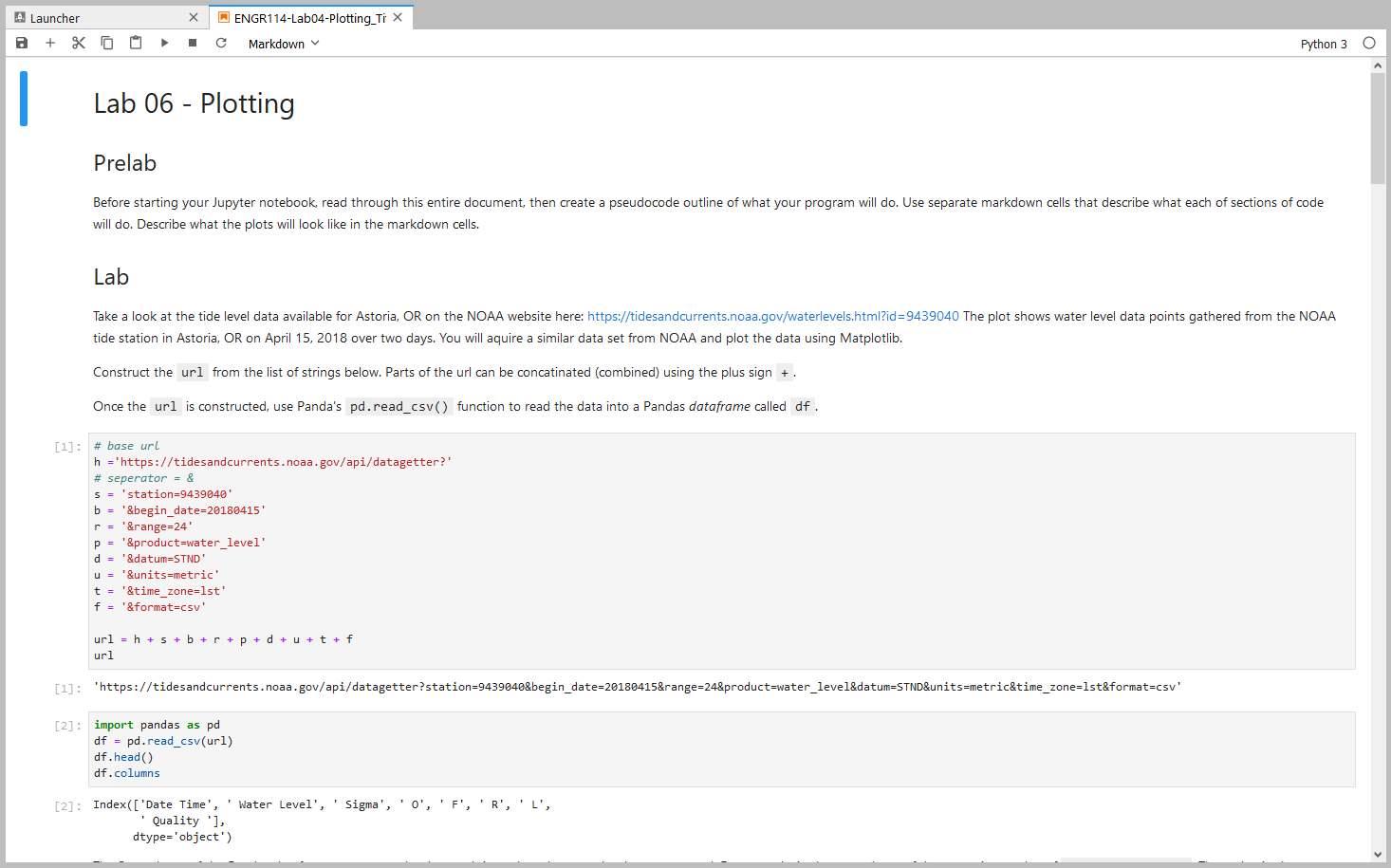Insert a new cell with the plus icon

[x=50, y=43]
